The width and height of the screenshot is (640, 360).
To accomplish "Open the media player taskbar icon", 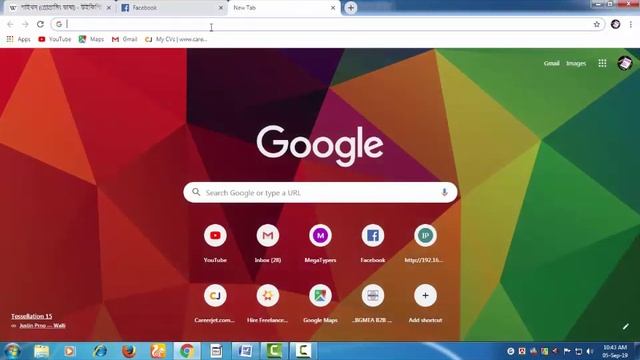I will (70, 351).
